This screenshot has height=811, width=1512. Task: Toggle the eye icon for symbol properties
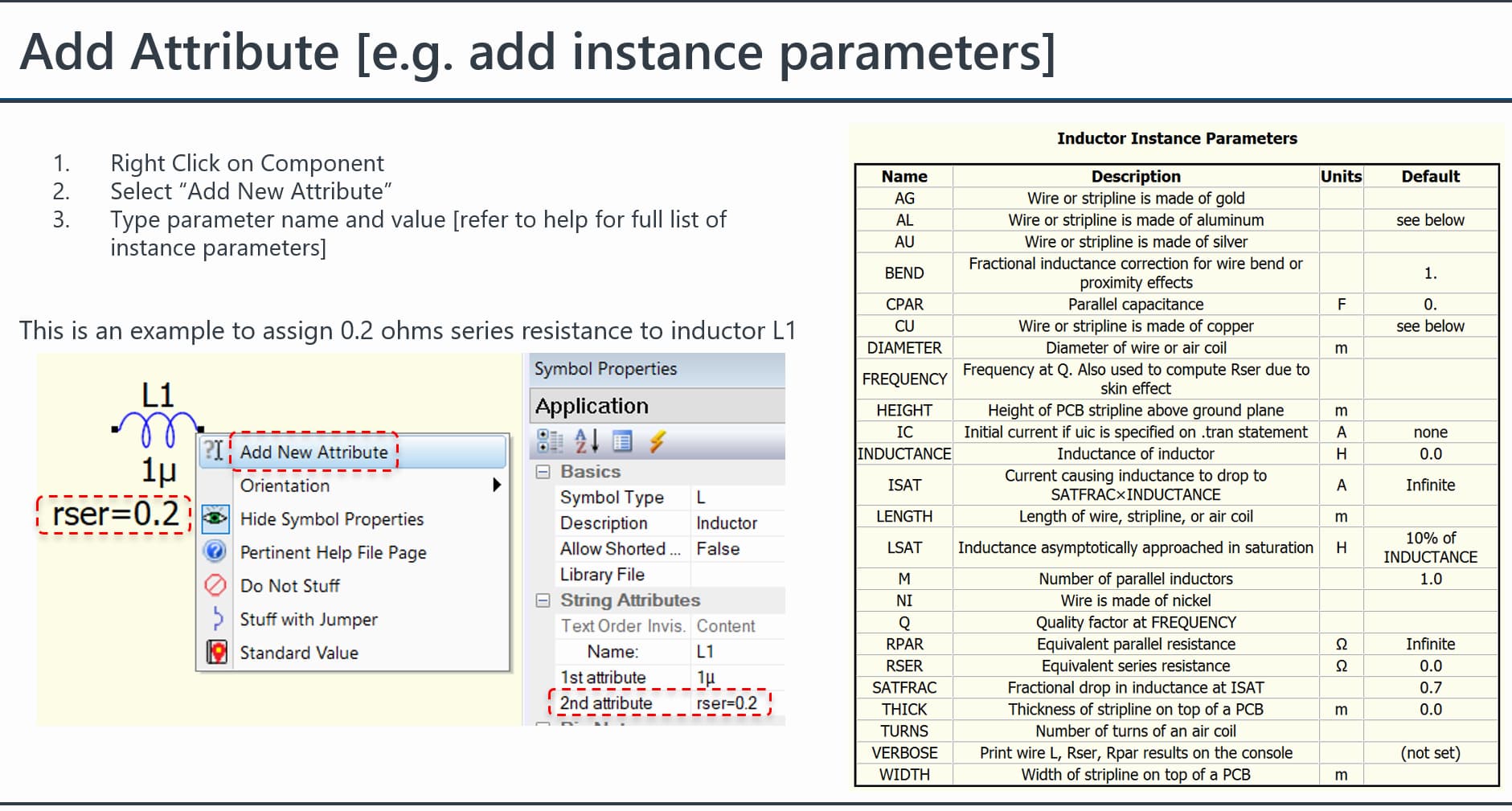(x=215, y=518)
